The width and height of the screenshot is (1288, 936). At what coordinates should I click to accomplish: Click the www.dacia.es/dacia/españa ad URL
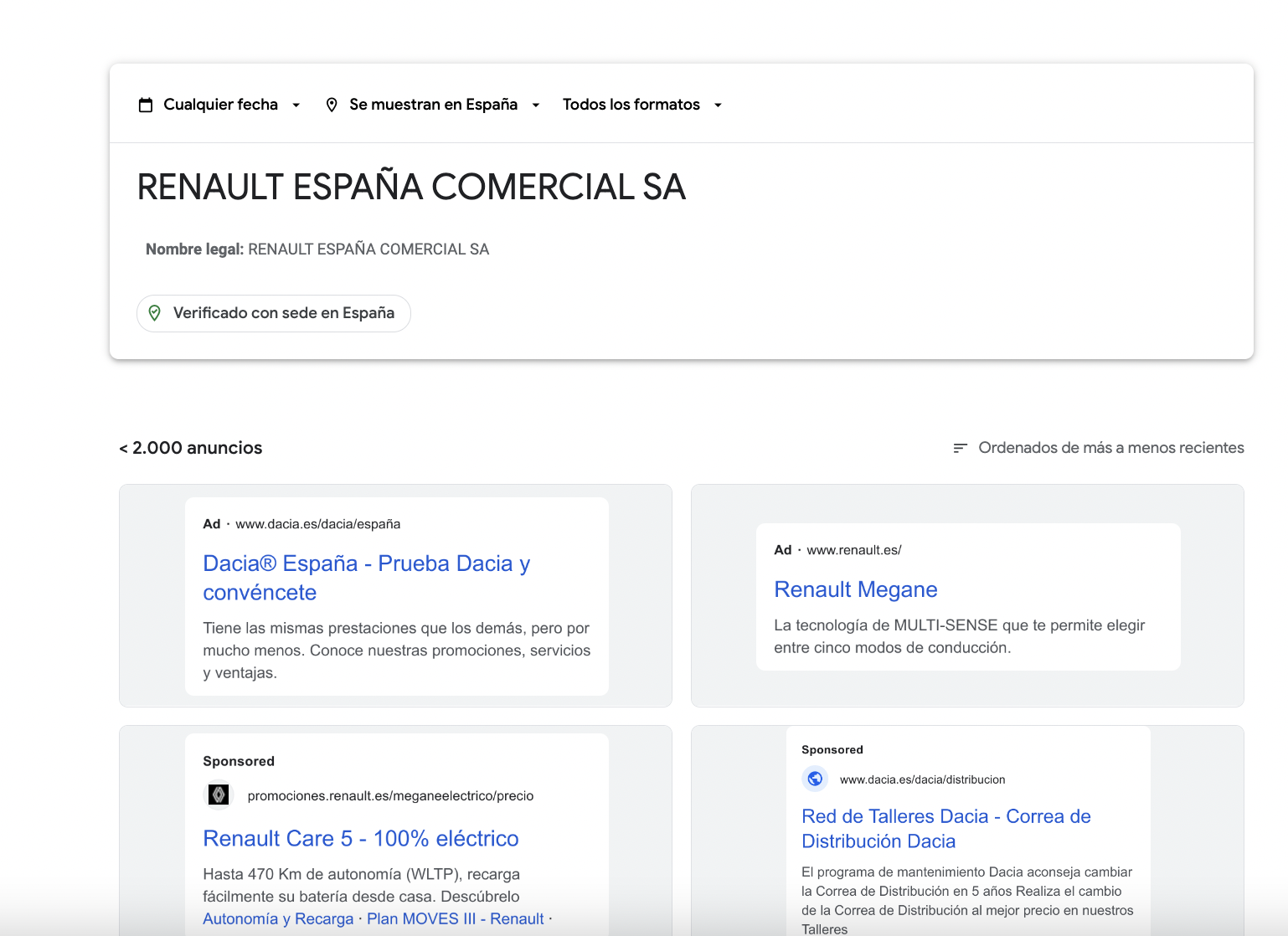coord(318,524)
